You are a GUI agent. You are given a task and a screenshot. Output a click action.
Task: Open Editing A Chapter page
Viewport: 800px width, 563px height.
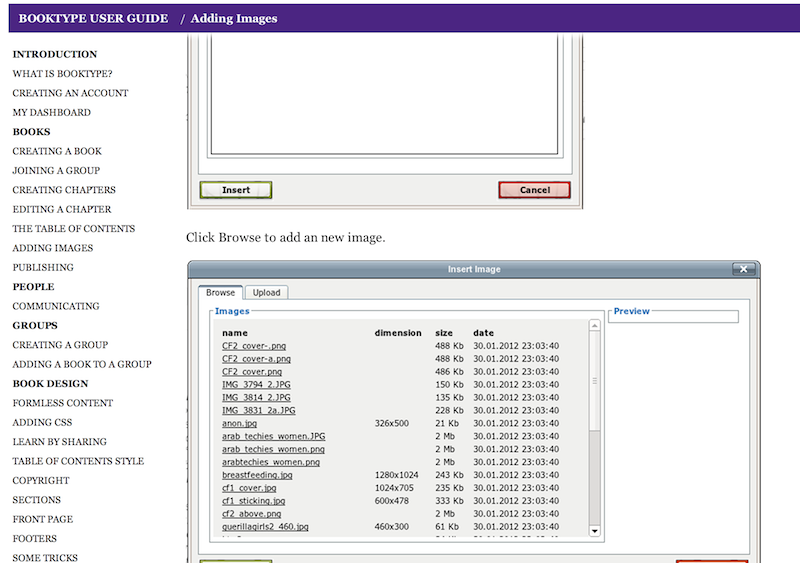pos(62,209)
